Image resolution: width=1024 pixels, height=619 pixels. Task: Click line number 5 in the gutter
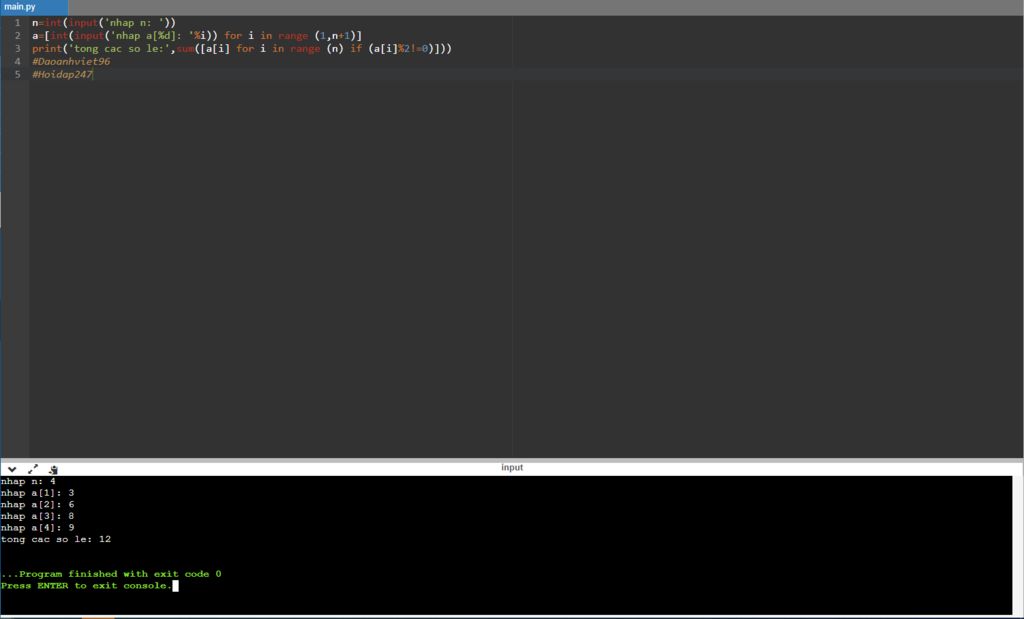(18, 75)
